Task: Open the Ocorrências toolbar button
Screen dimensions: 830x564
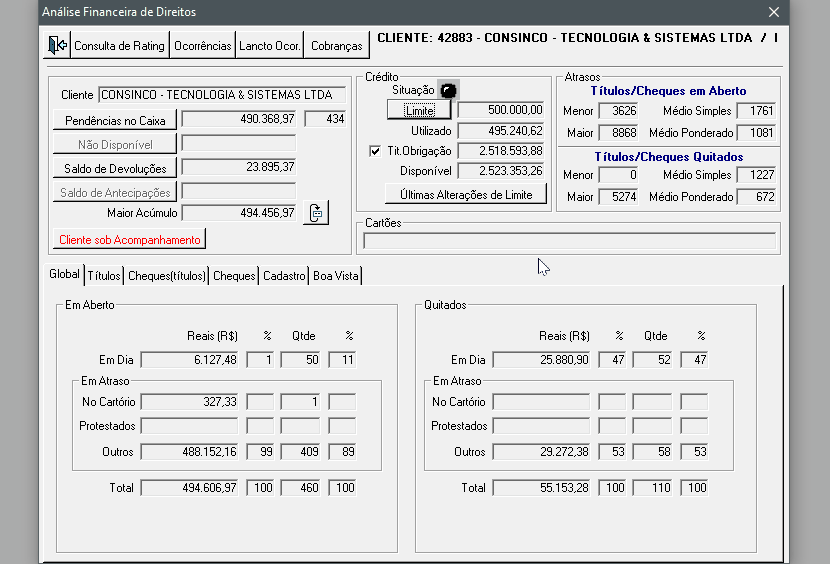Action: (x=203, y=46)
